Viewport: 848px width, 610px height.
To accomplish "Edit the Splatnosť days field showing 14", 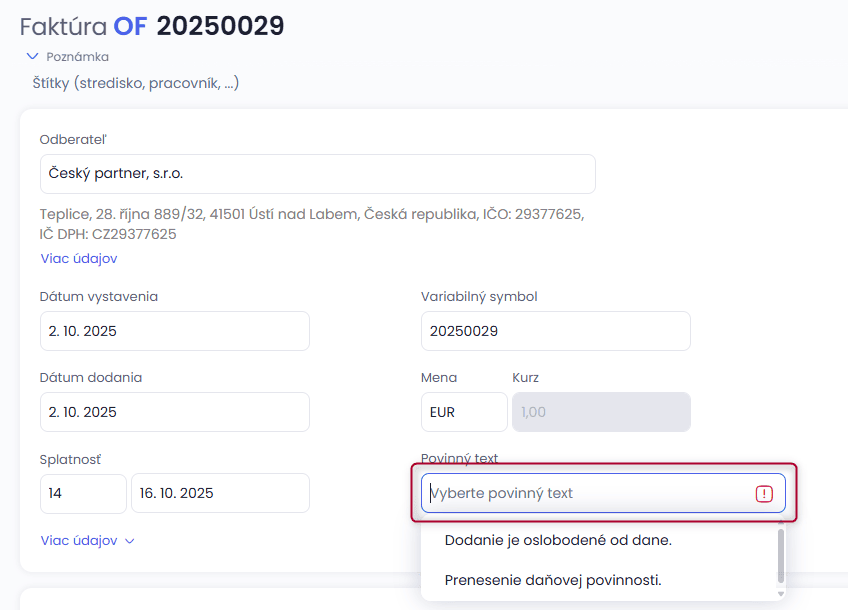I will pyautogui.click(x=83, y=493).
